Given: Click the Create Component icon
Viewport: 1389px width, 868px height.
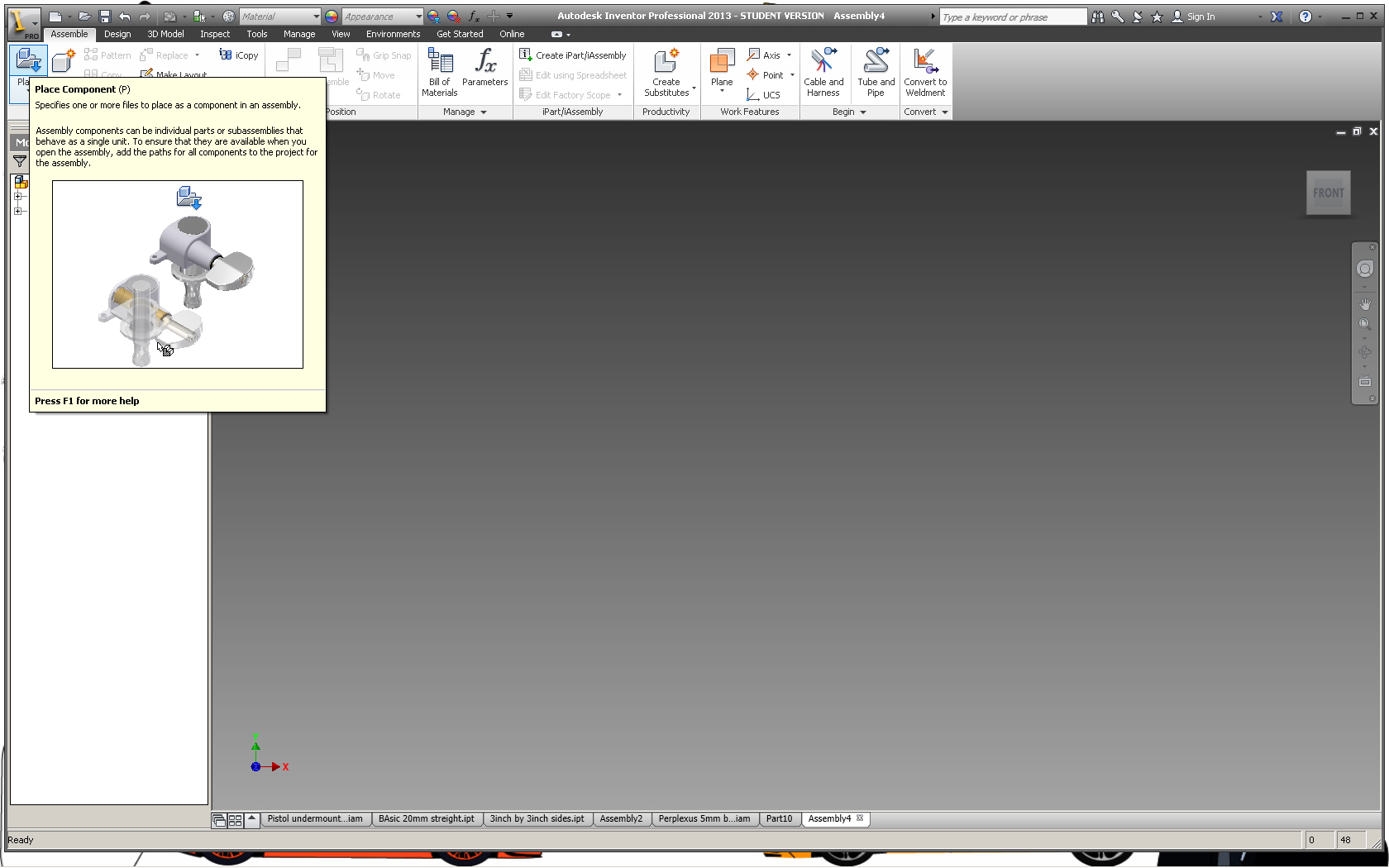Looking at the screenshot, I should pyautogui.click(x=63, y=61).
